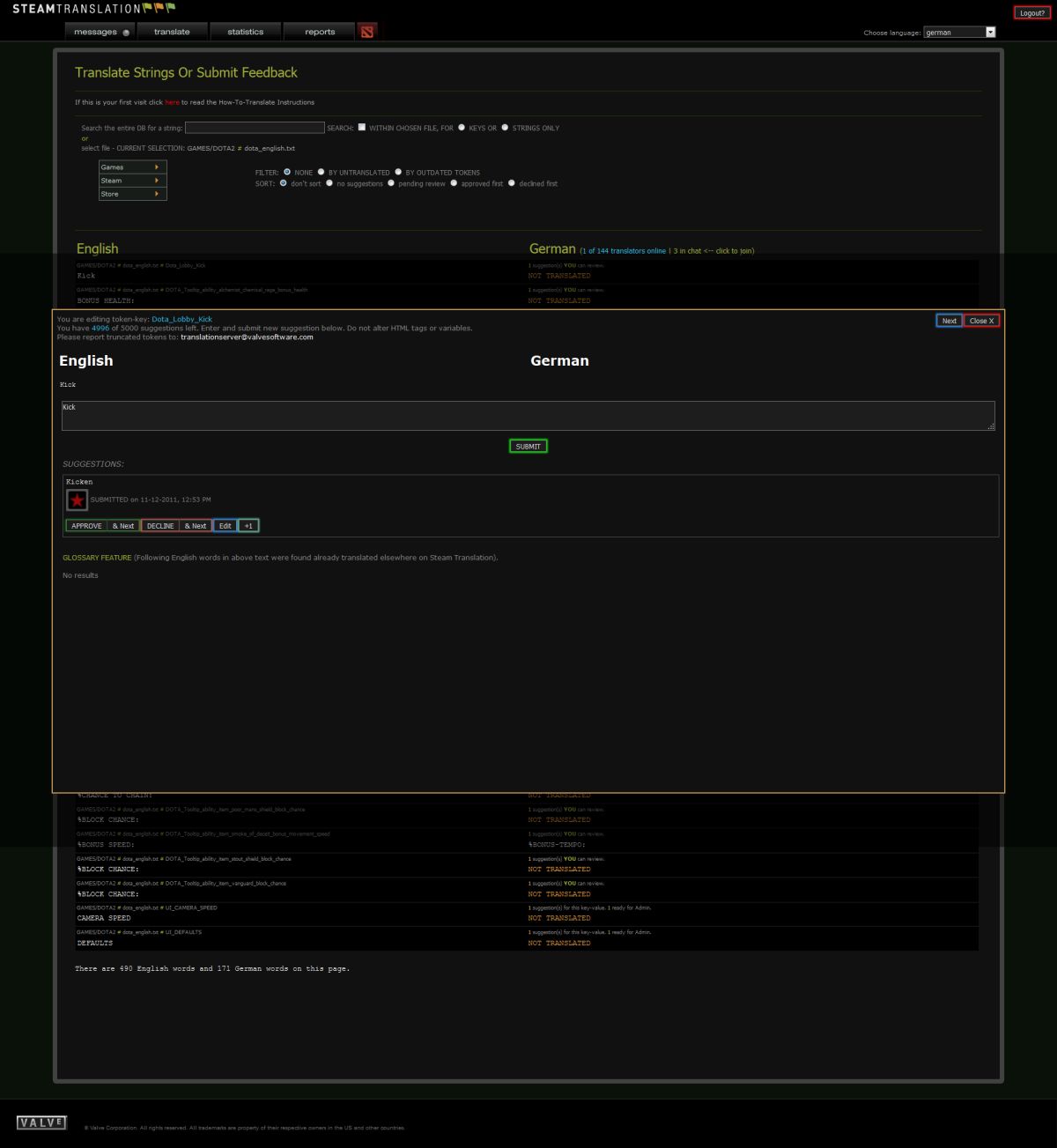
Task: Click into the German translation text area
Action: (x=528, y=416)
